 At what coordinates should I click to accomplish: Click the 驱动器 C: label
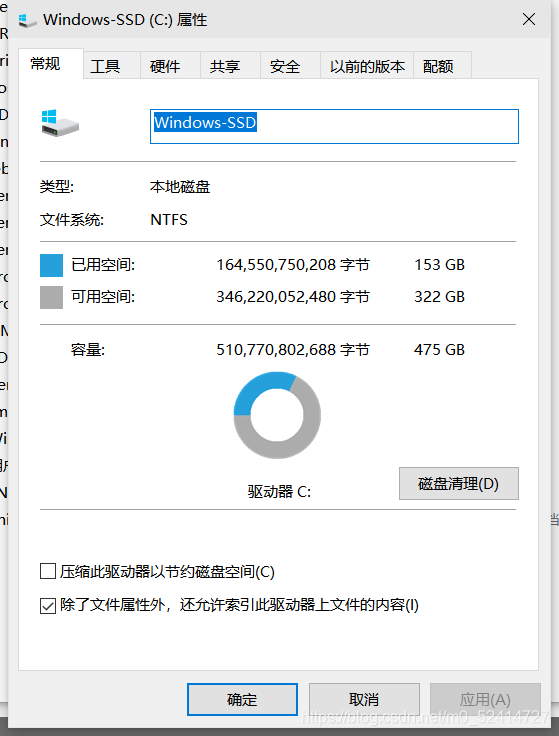point(279,491)
